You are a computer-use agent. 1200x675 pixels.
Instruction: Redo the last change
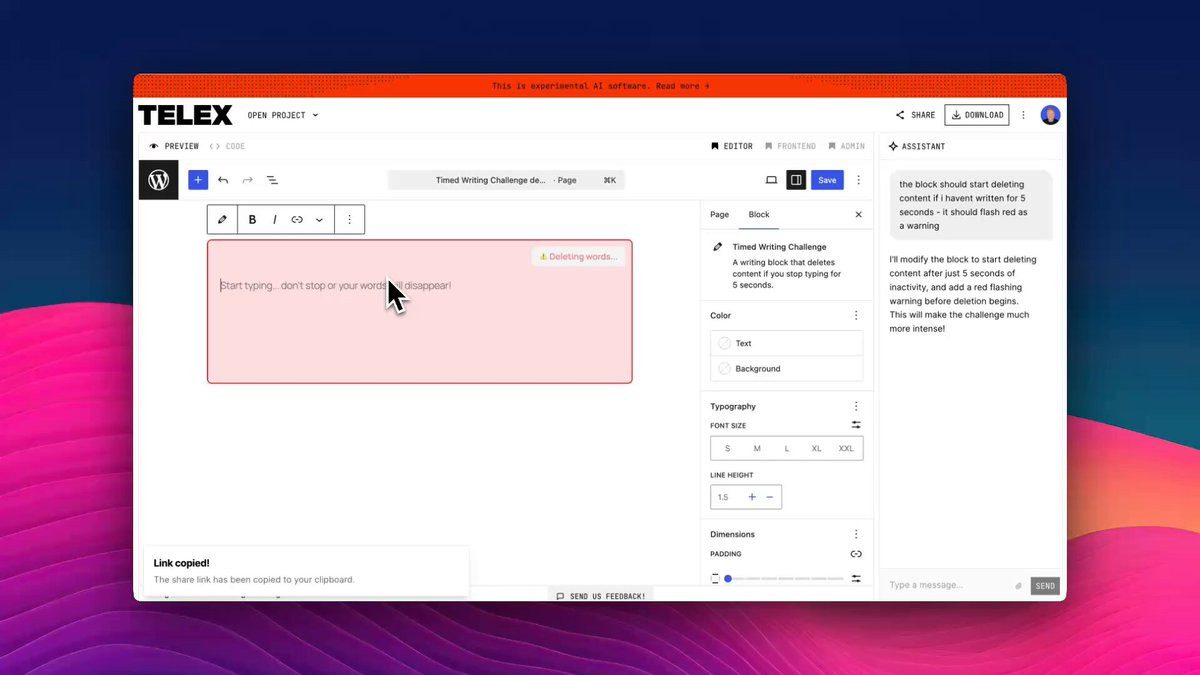click(x=247, y=180)
